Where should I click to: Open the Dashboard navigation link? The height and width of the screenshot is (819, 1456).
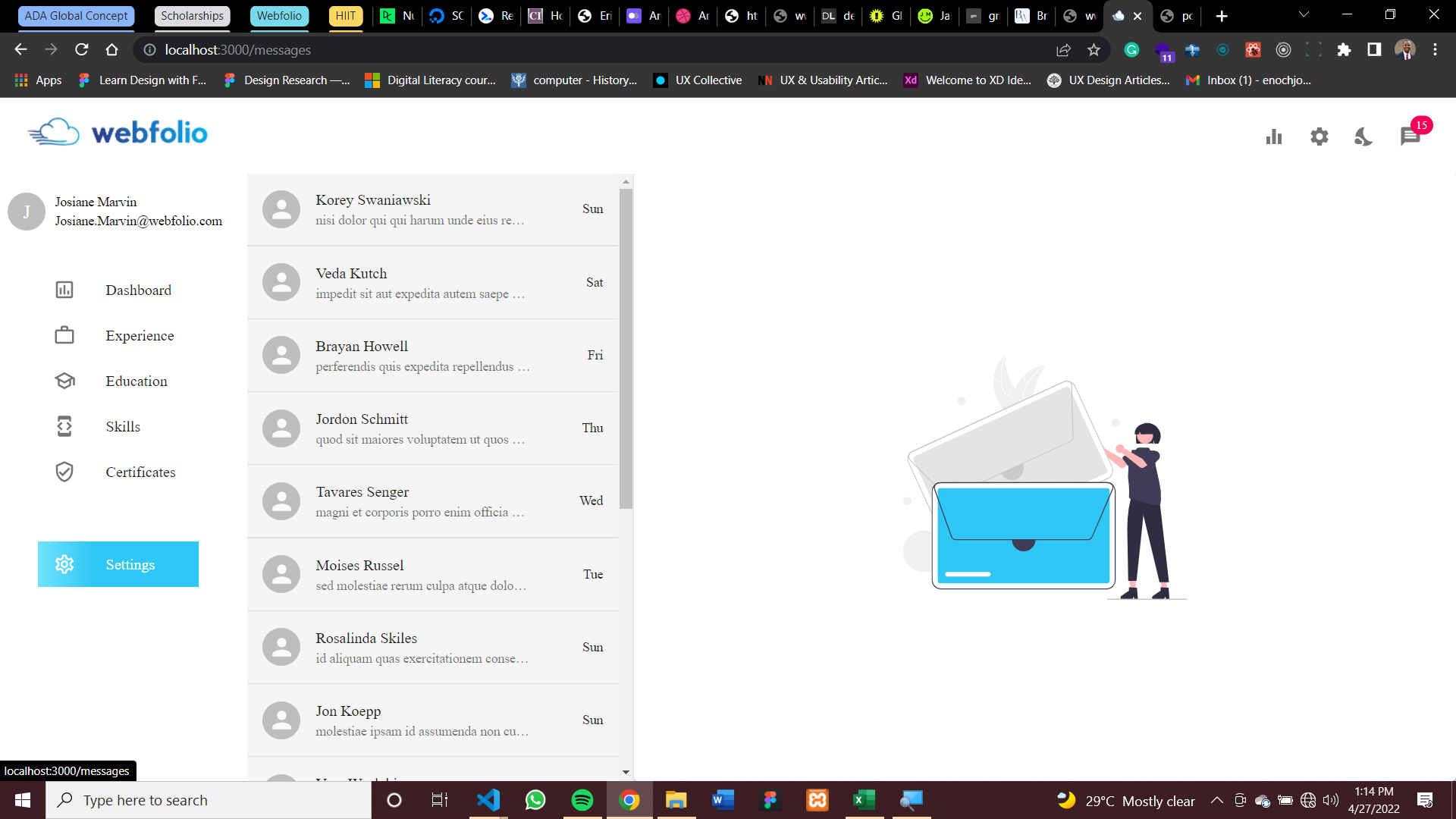click(139, 290)
